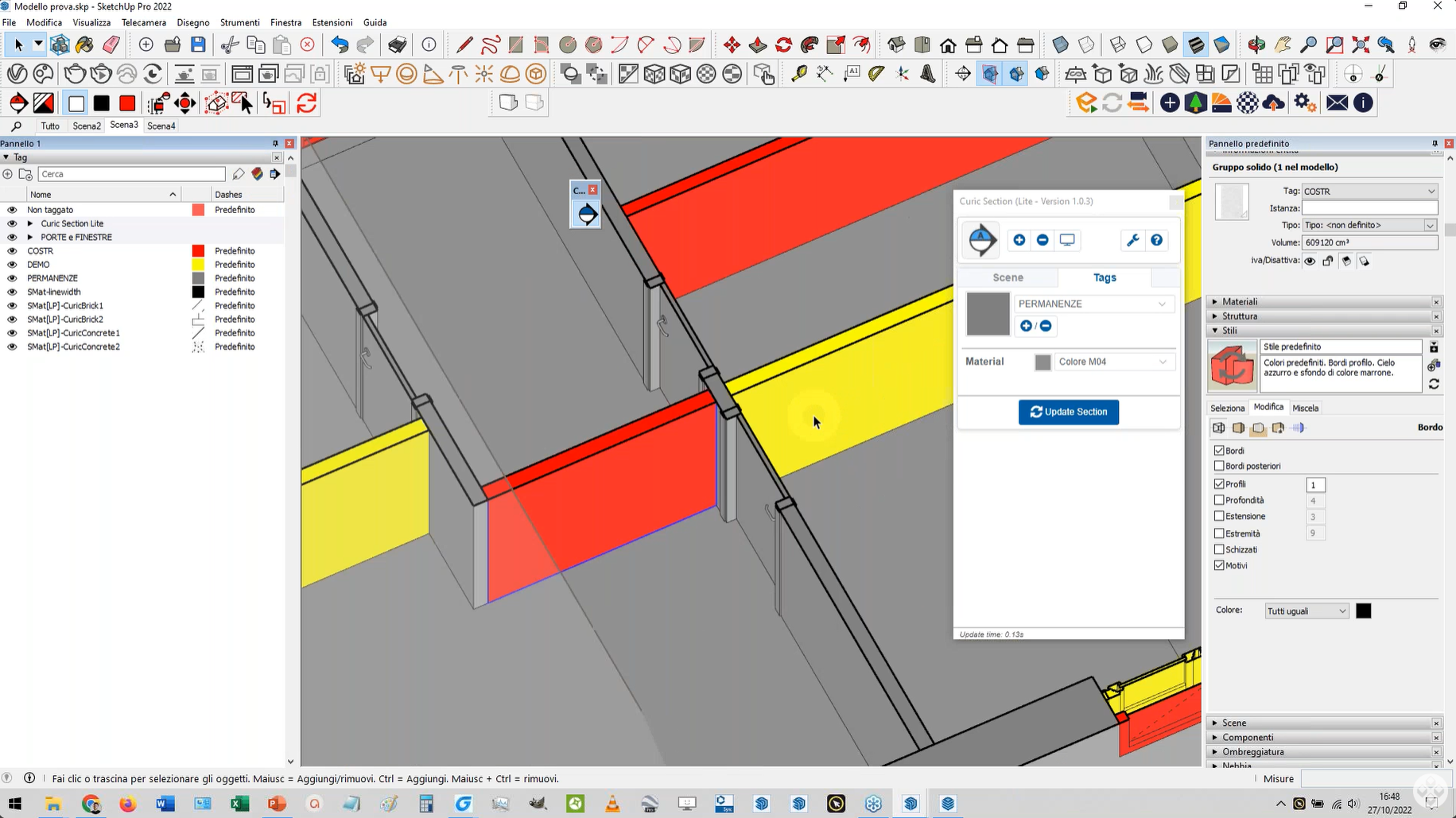Select the Line pencil tool

point(464,45)
